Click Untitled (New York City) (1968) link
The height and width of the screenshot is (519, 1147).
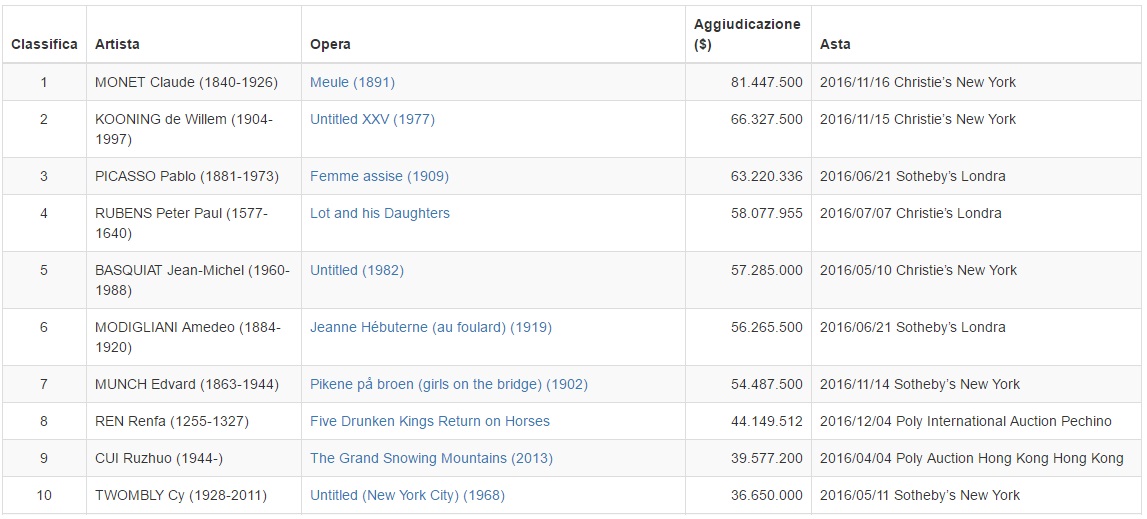click(x=407, y=495)
